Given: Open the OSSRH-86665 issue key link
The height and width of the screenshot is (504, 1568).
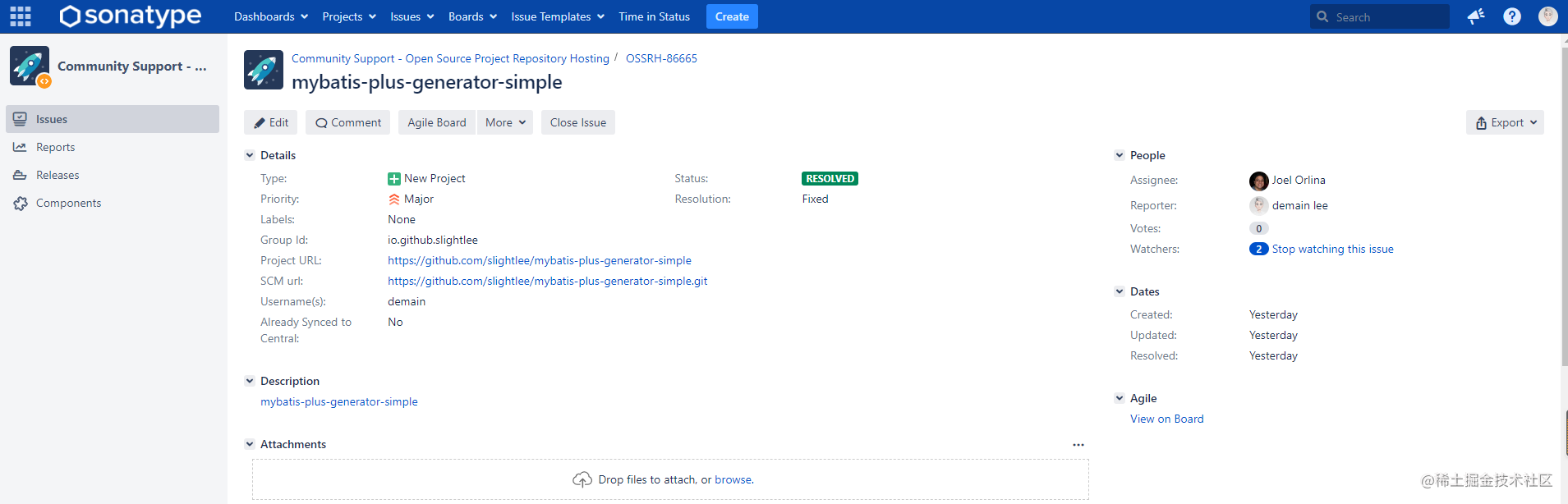Looking at the screenshot, I should (661, 58).
